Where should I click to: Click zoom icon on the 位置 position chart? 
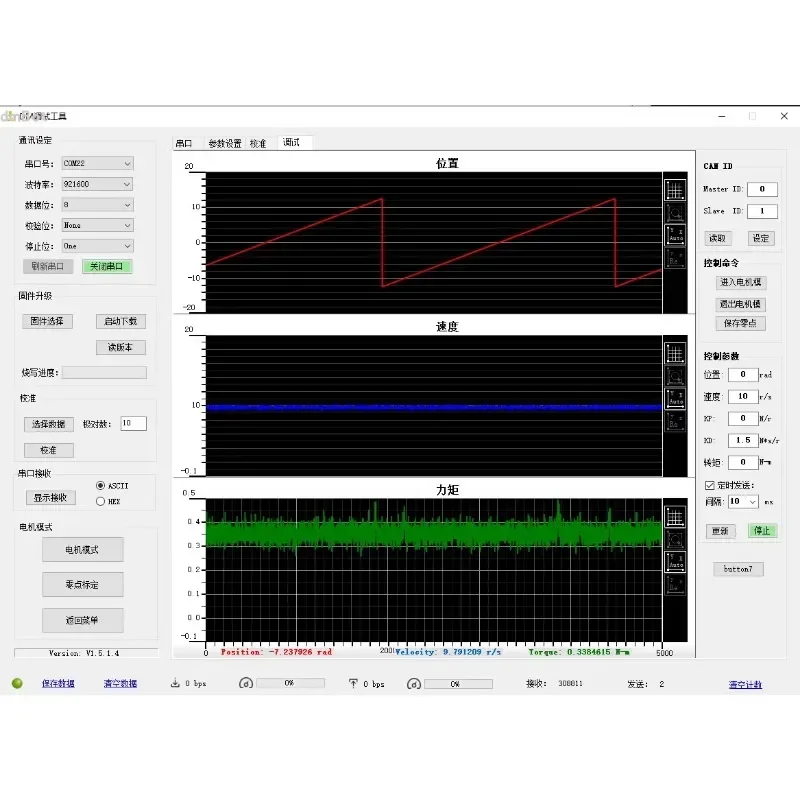click(x=675, y=212)
